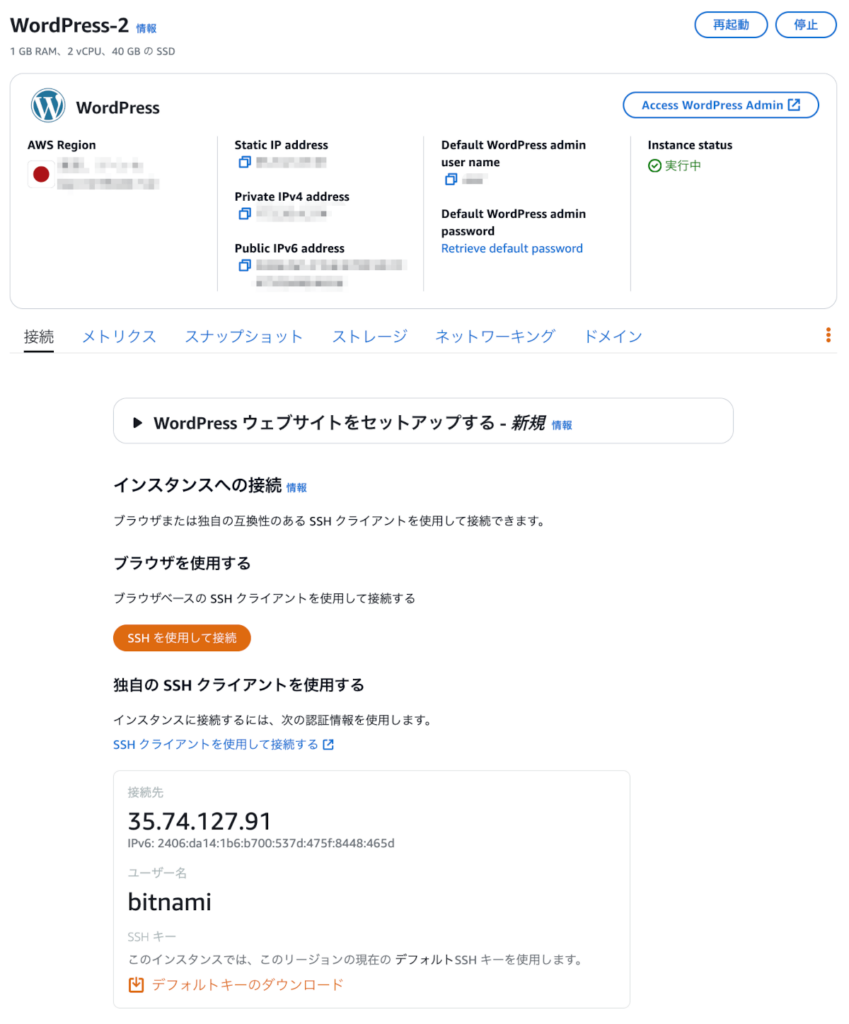Copy the Public IPv6 address
This screenshot has height=1024, width=849.
pos(244,265)
